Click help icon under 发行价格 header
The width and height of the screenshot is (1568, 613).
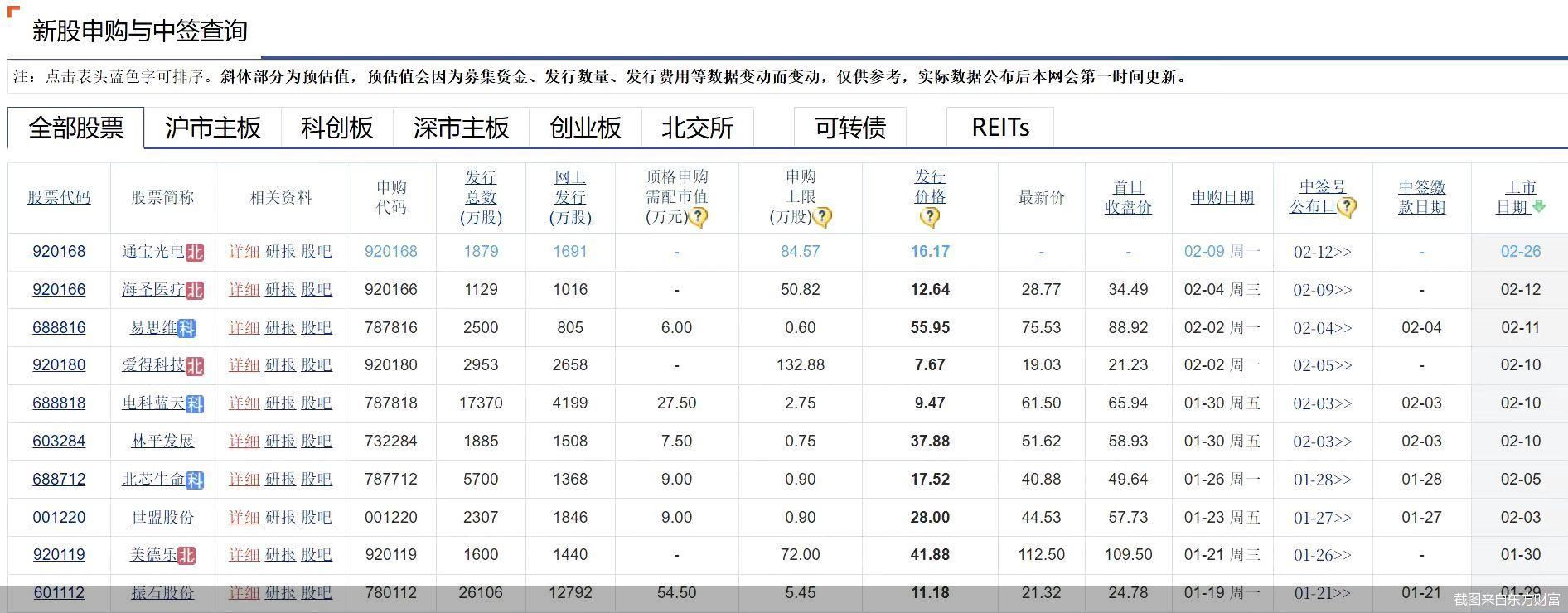[x=930, y=218]
